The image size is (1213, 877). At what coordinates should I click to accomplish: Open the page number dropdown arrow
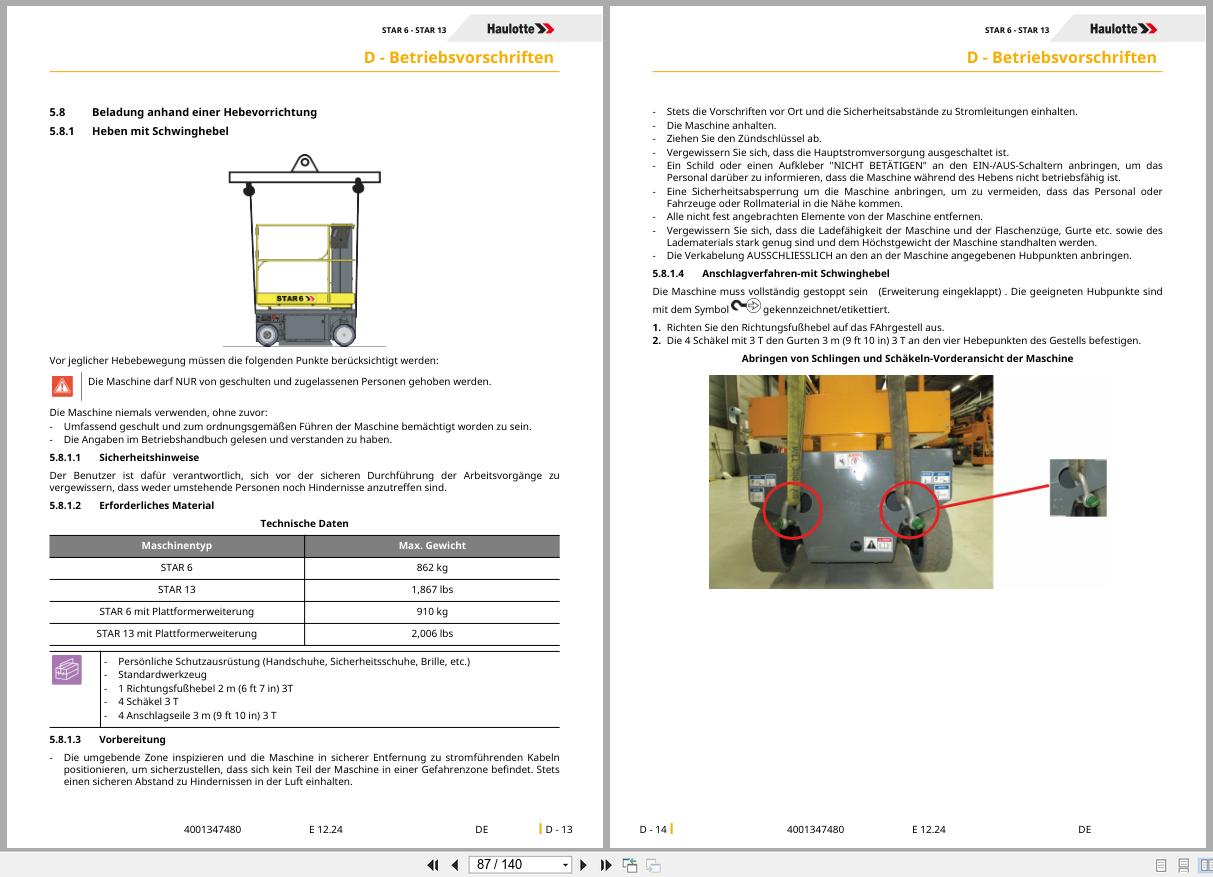(x=565, y=865)
